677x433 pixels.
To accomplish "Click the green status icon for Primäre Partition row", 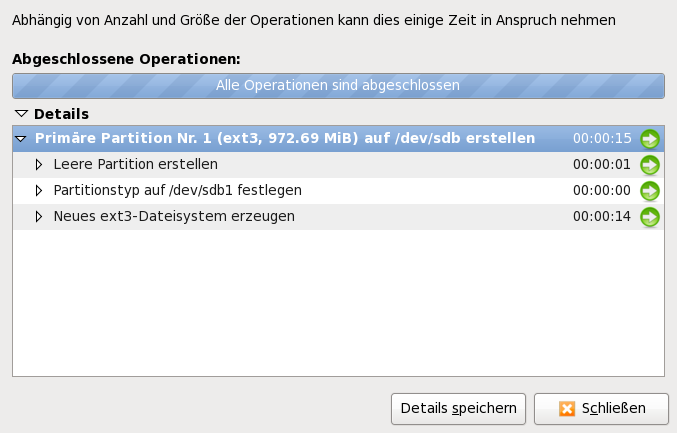I will point(650,138).
